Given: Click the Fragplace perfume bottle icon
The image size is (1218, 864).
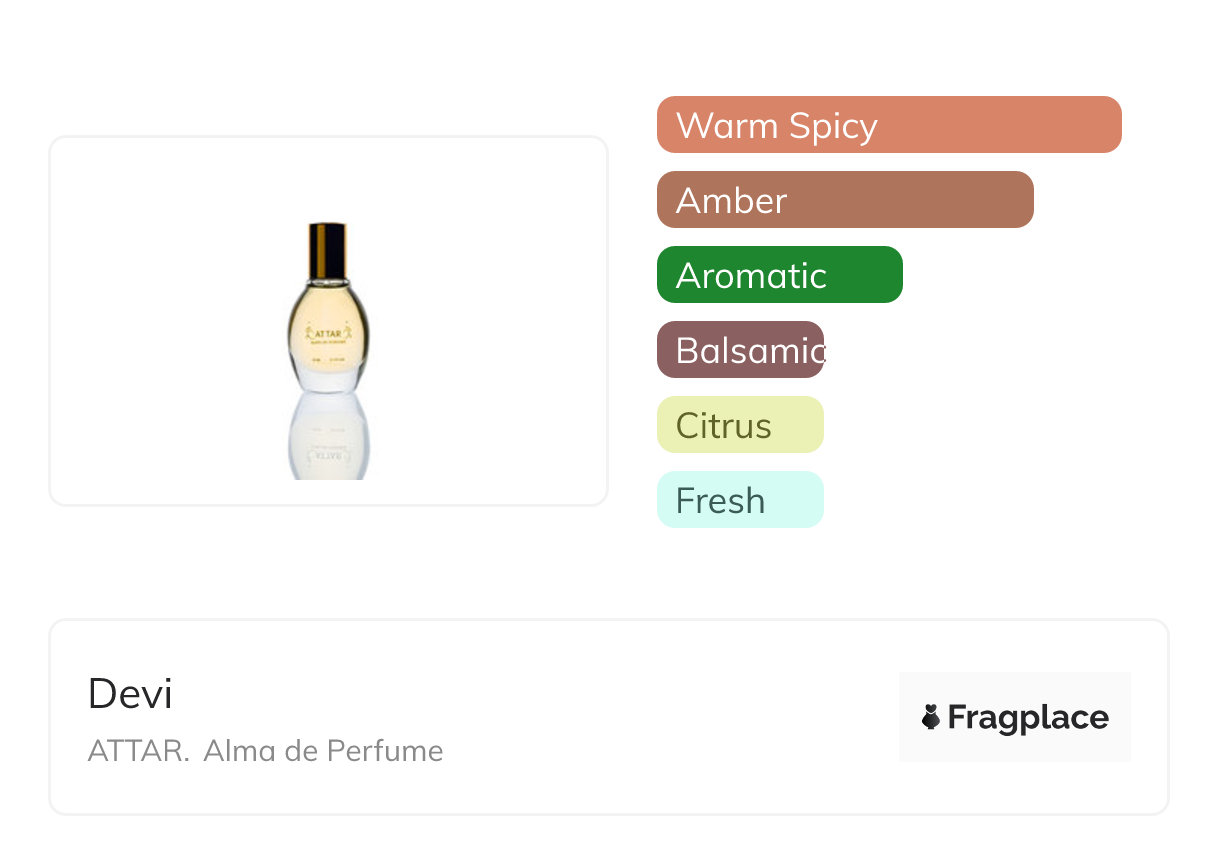Looking at the screenshot, I should [931, 717].
